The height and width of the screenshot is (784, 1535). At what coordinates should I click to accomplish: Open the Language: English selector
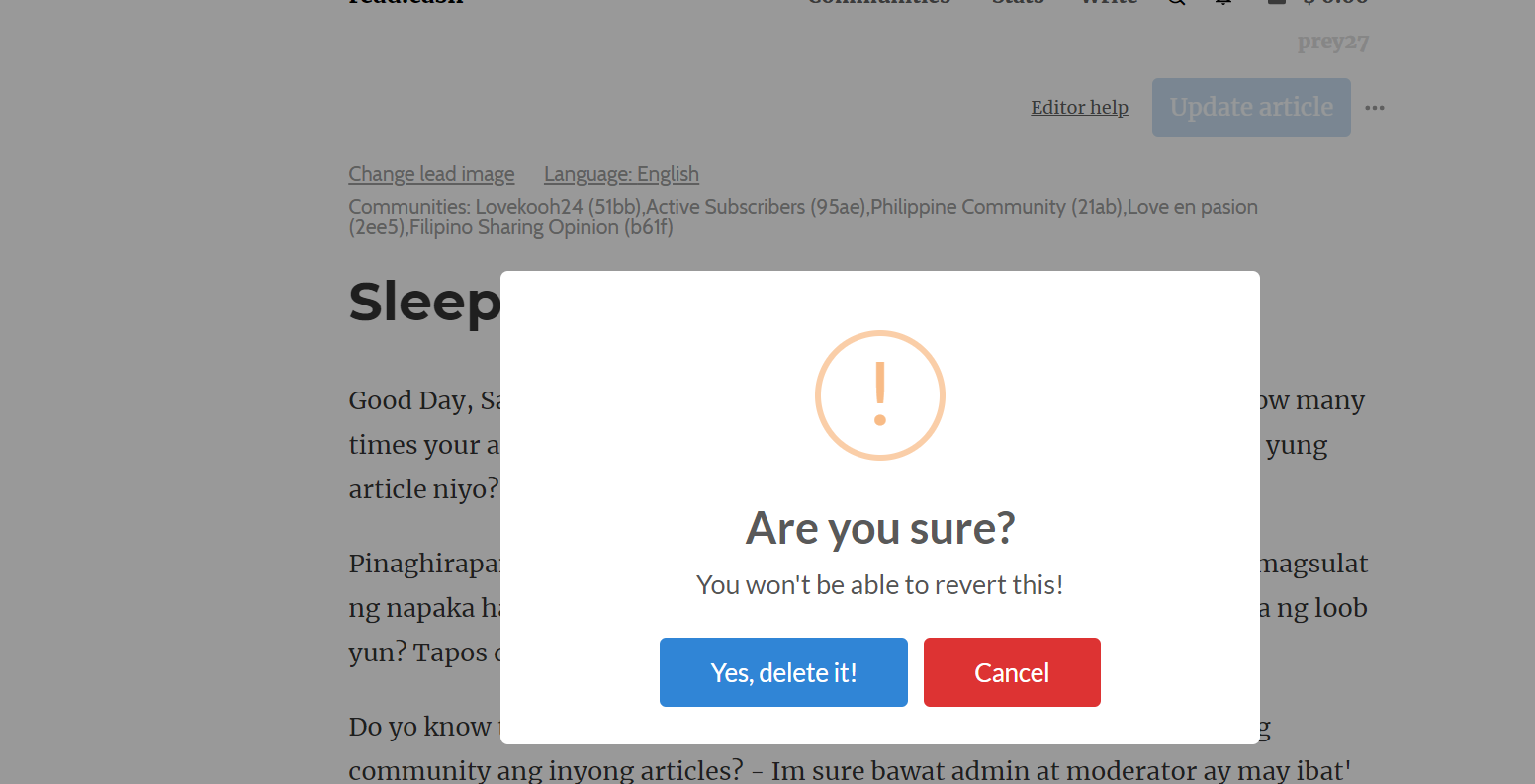coord(621,174)
